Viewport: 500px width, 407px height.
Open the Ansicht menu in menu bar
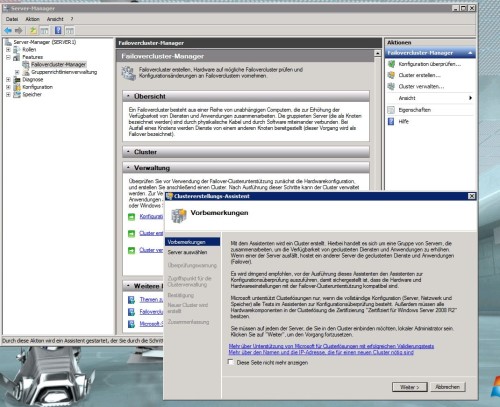click(55, 19)
